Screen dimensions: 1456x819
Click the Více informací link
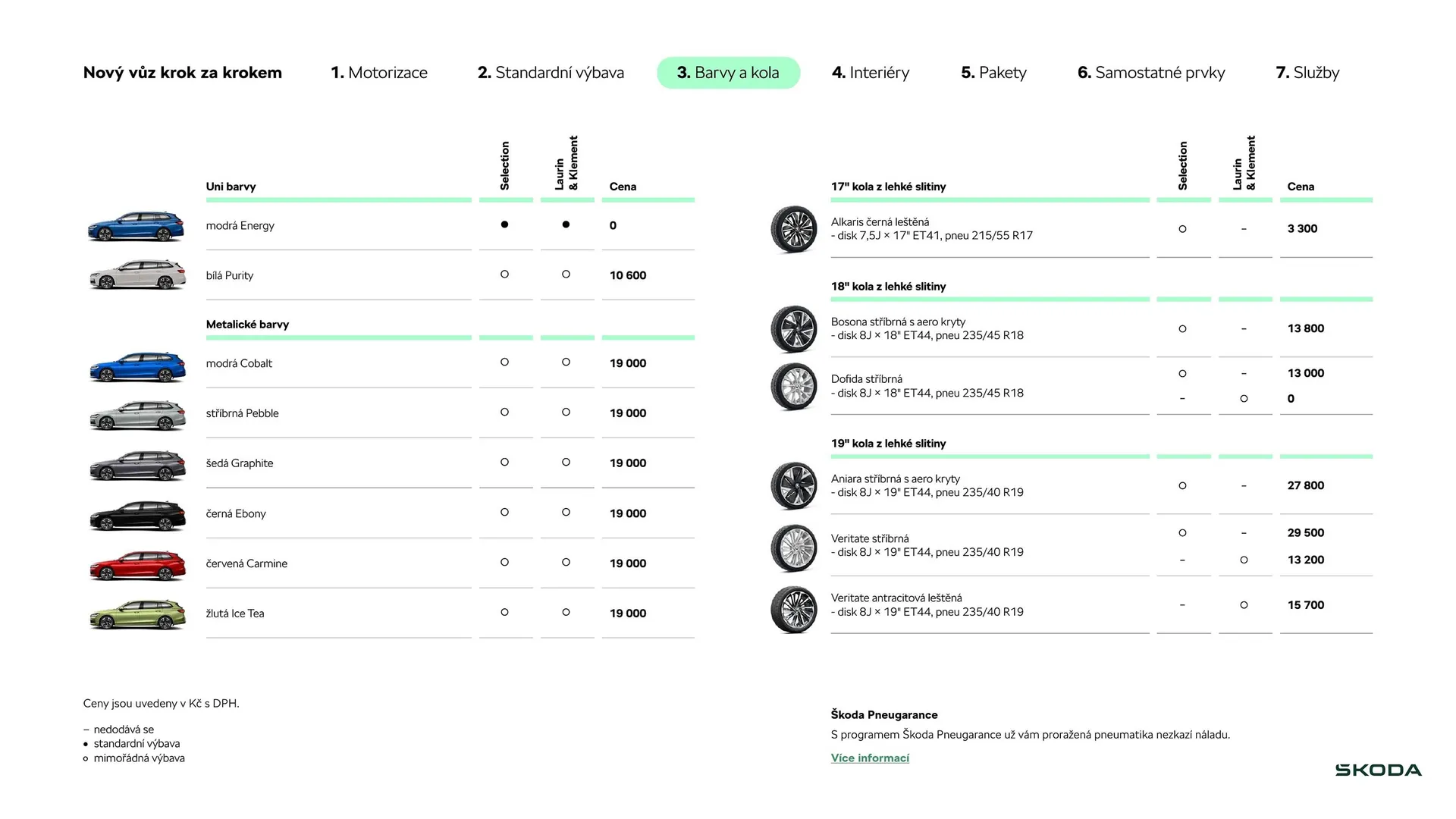click(870, 758)
